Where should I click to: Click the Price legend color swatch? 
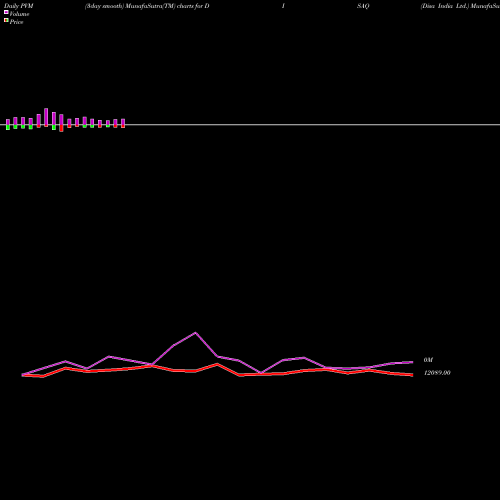click(6, 20)
